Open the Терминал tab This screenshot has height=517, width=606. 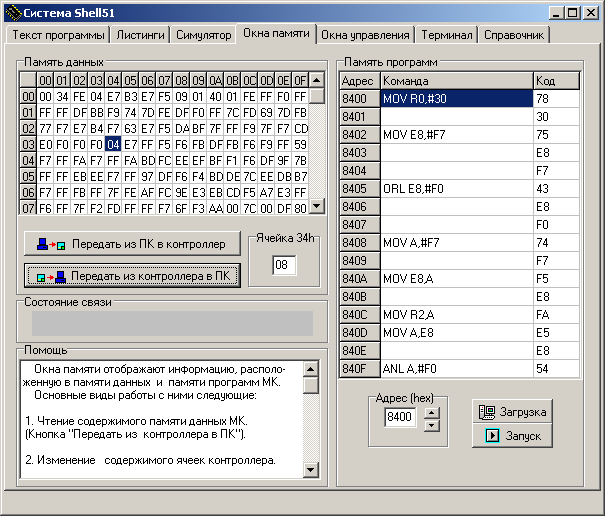[x=447, y=35]
